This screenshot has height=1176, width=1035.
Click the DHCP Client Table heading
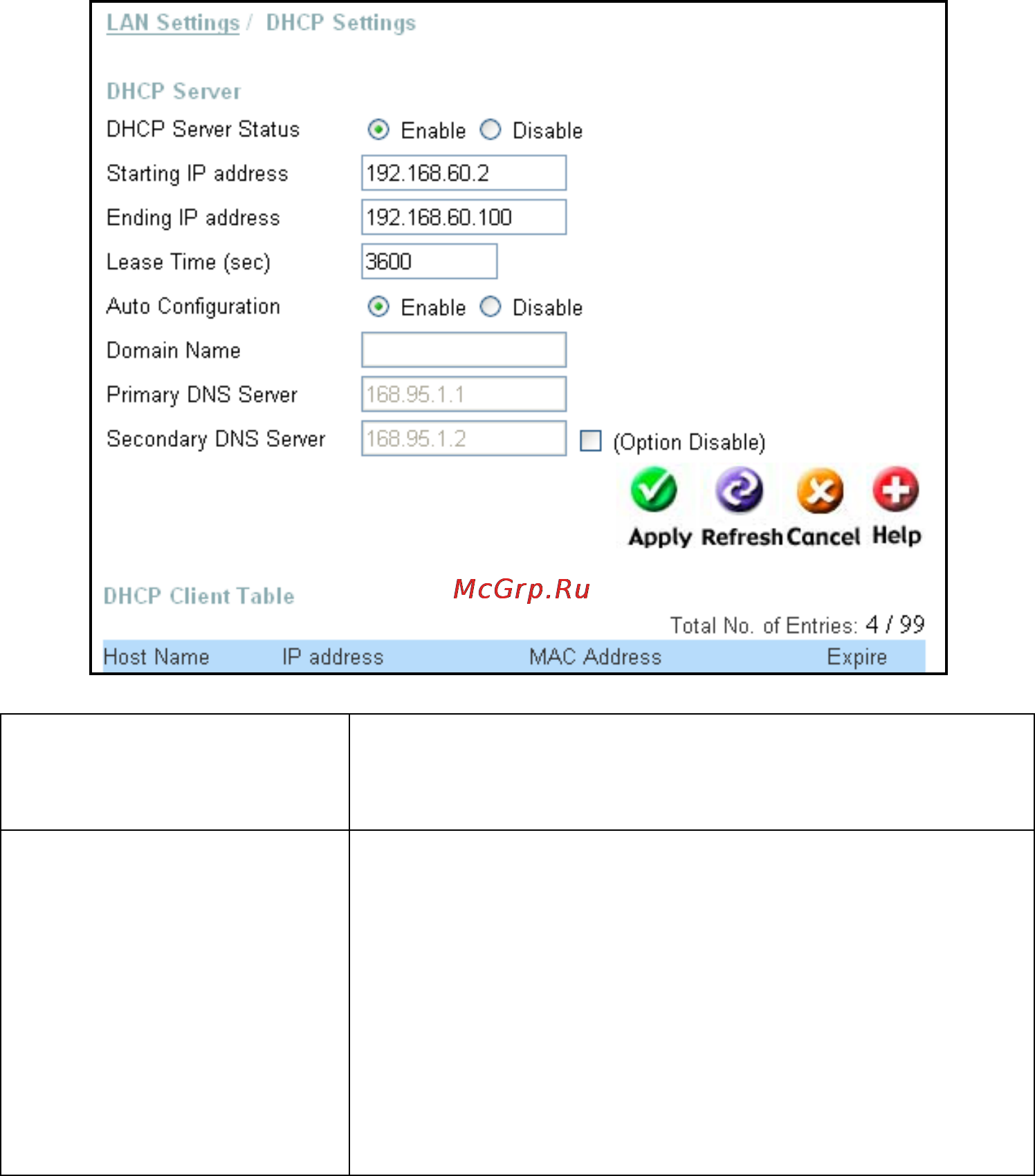coord(199,596)
